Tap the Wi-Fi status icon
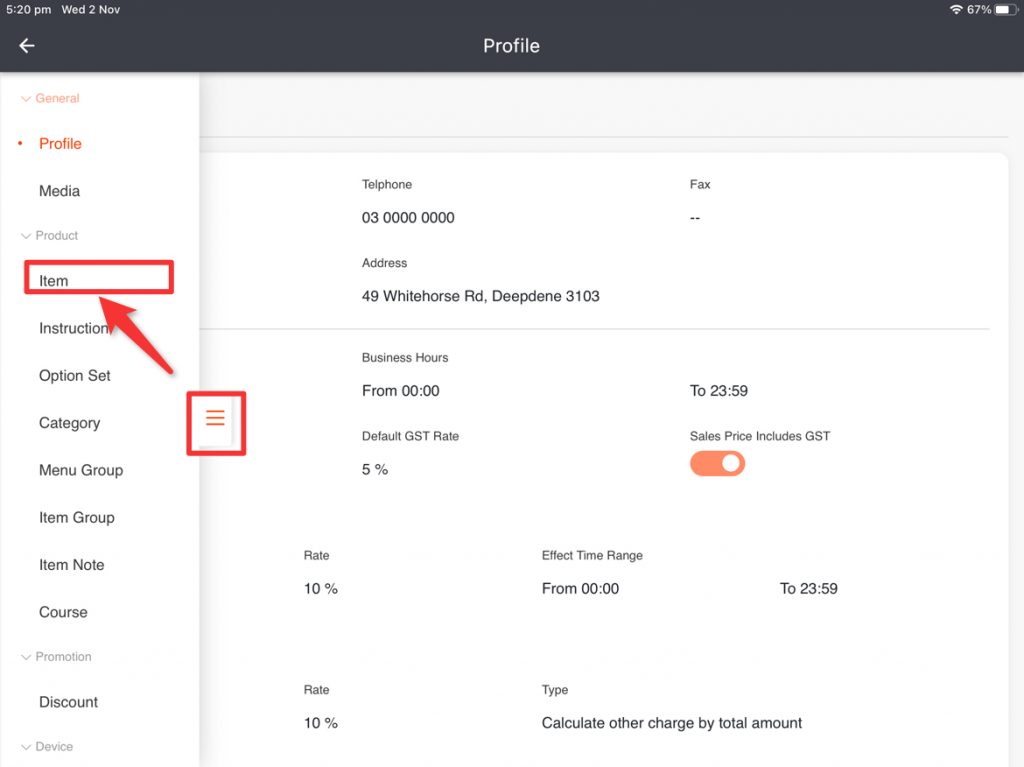The height and width of the screenshot is (767, 1024). [956, 9]
